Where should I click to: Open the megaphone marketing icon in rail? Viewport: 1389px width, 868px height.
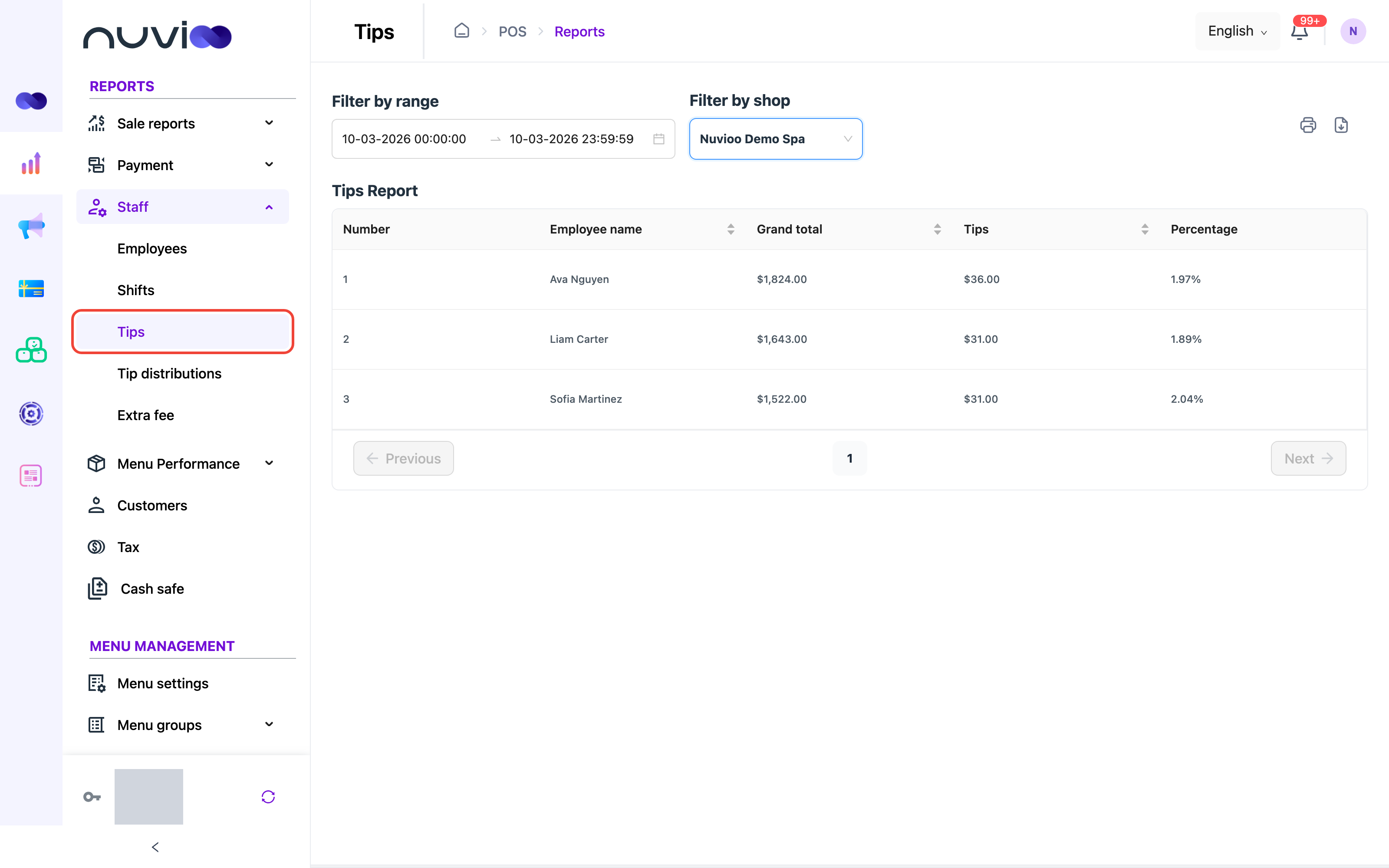pyautogui.click(x=31, y=226)
